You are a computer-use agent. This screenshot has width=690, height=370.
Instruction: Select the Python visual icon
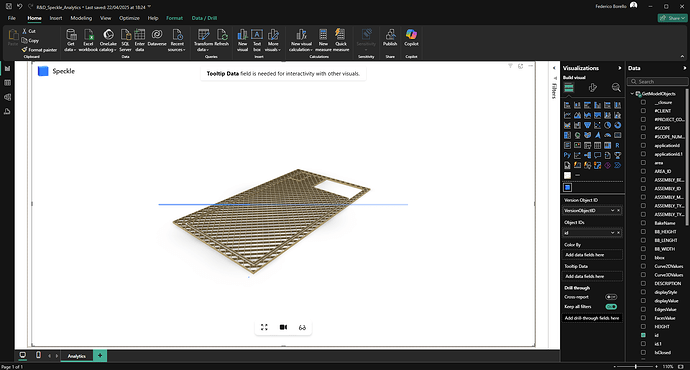tap(567, 155)
